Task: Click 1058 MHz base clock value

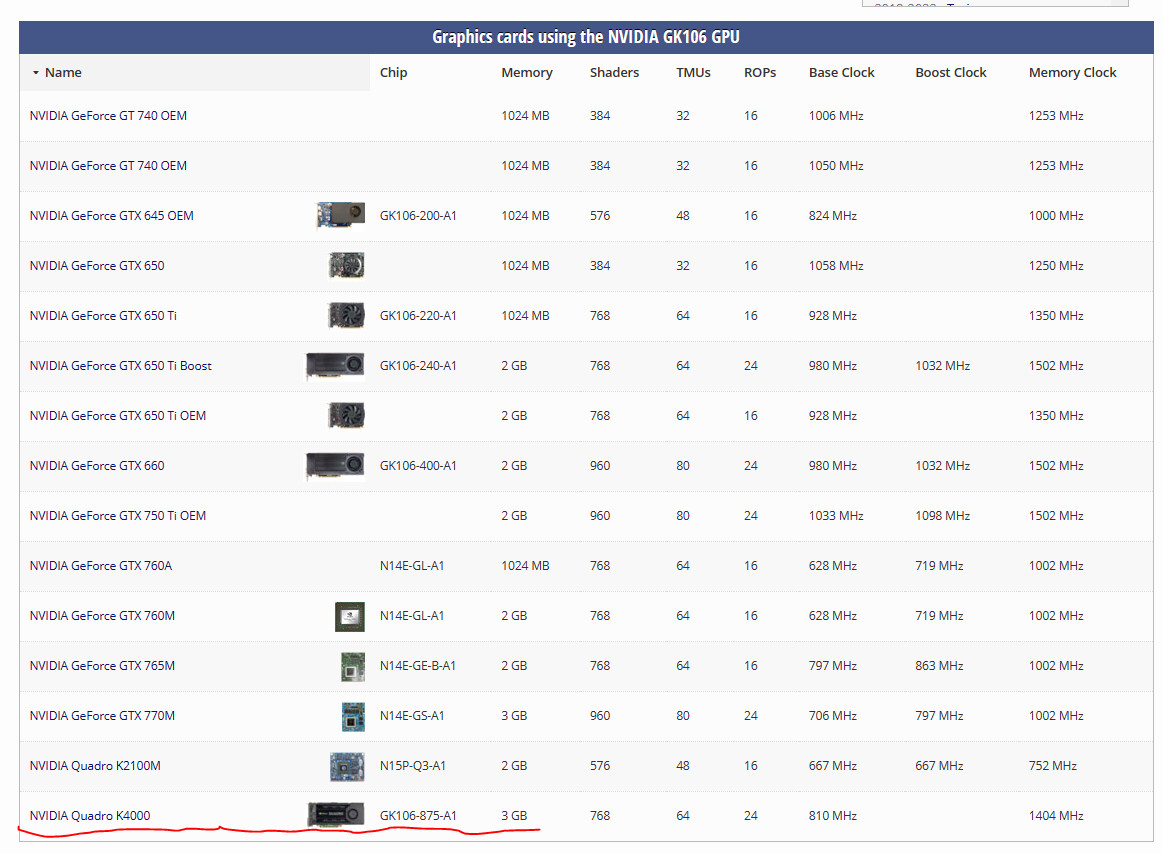Action: pyautogui.click(x=836, y=265)
